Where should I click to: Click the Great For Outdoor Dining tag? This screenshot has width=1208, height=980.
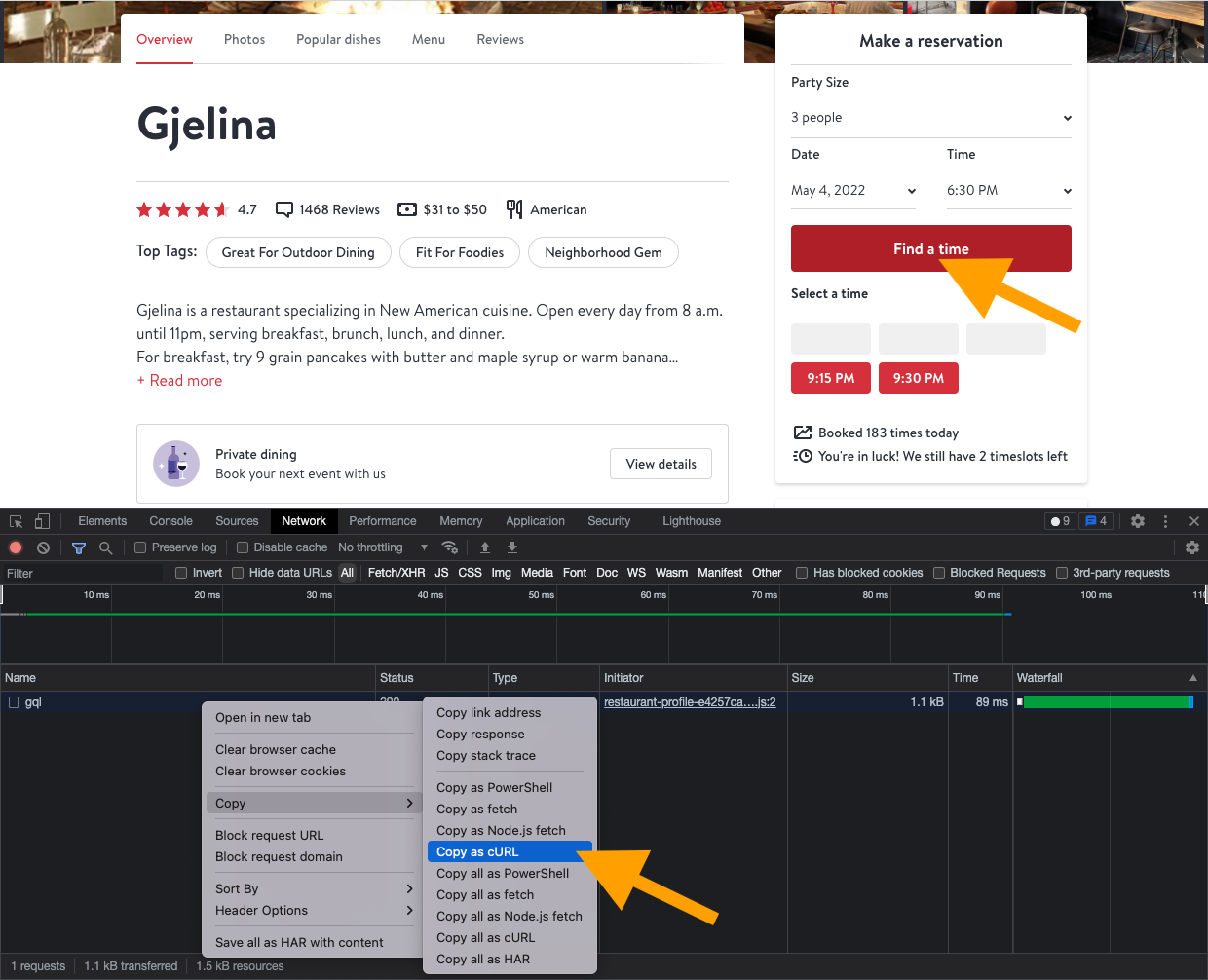pyautogui.click(x=298, y=252)
